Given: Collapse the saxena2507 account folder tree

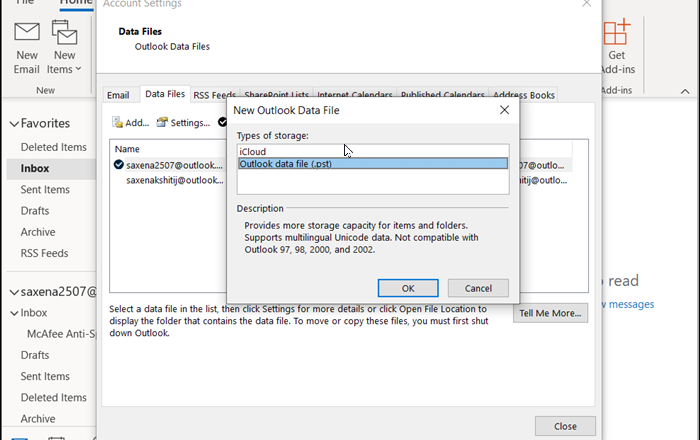Looking at the screenshot, I should (x=14, y=292).
